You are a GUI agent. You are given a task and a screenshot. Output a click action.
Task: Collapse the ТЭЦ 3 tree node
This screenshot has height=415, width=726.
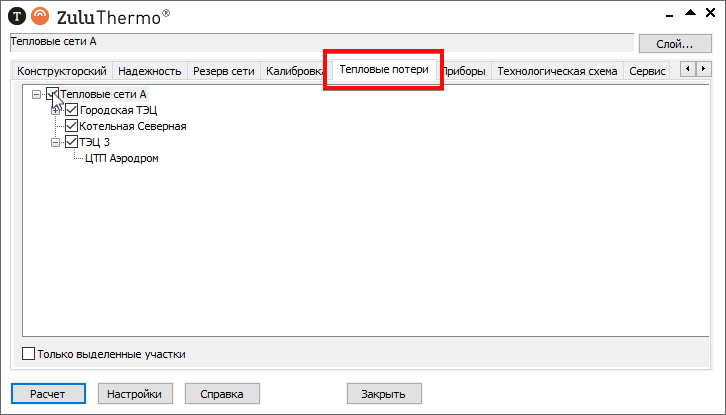coord(56,142)
